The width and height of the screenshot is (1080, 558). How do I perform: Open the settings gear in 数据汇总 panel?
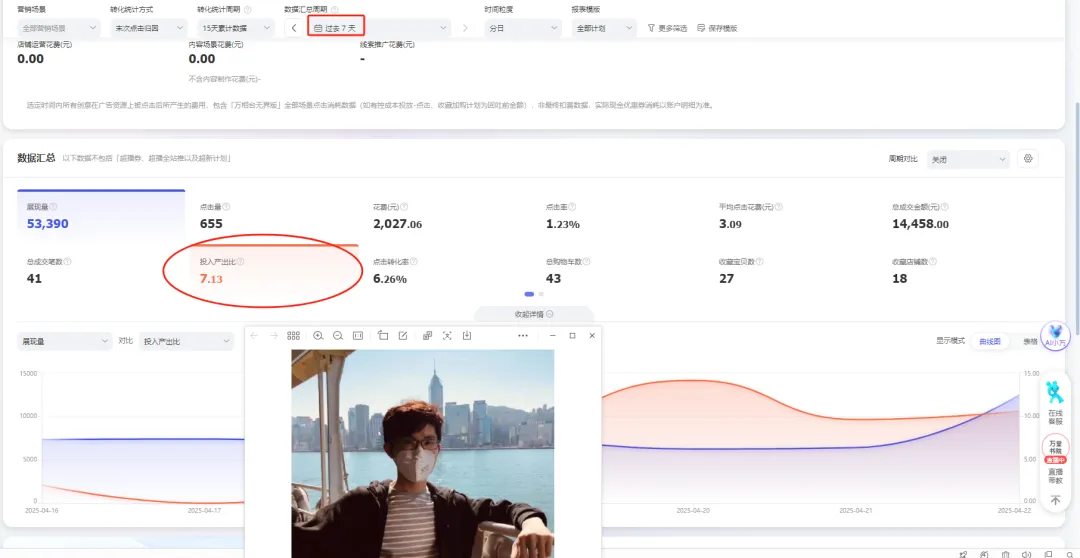click(1028, 158)
